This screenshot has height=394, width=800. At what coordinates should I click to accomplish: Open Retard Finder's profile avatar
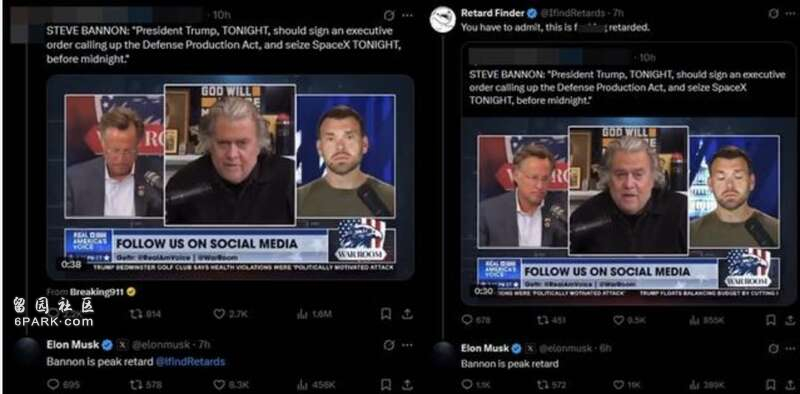coord(442,20)
